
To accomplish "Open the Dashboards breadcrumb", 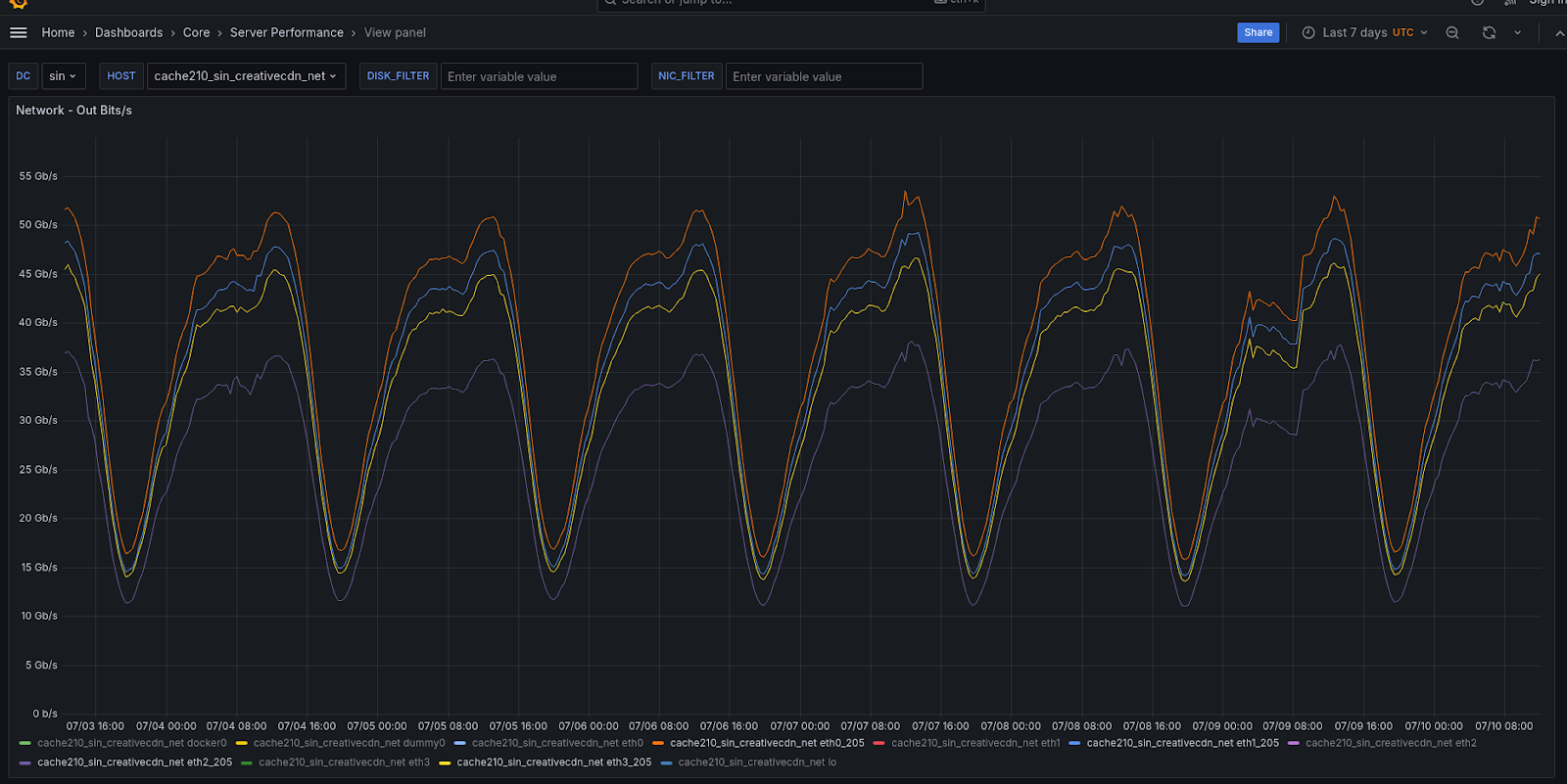I will pos(128,32).
